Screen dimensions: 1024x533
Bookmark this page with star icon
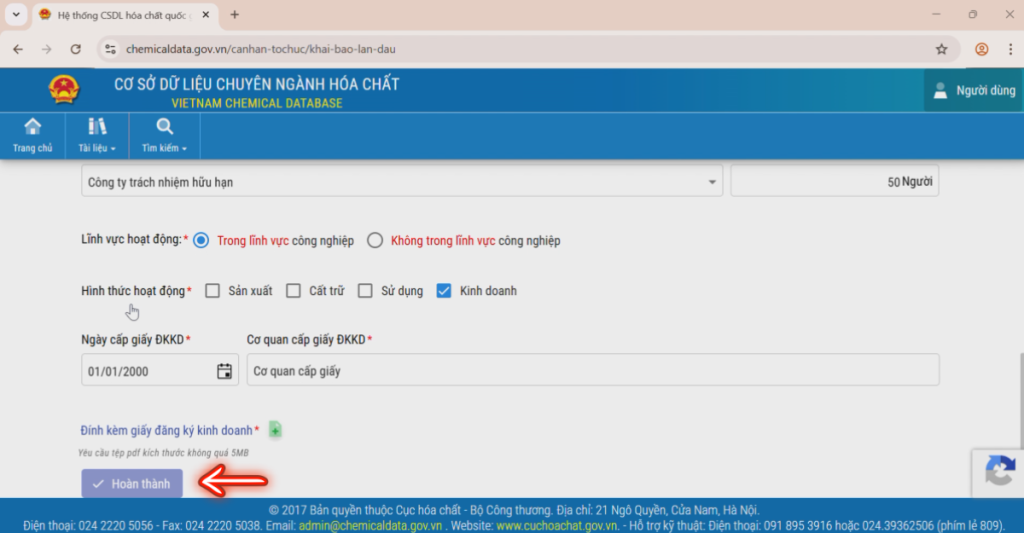point(941,49)
